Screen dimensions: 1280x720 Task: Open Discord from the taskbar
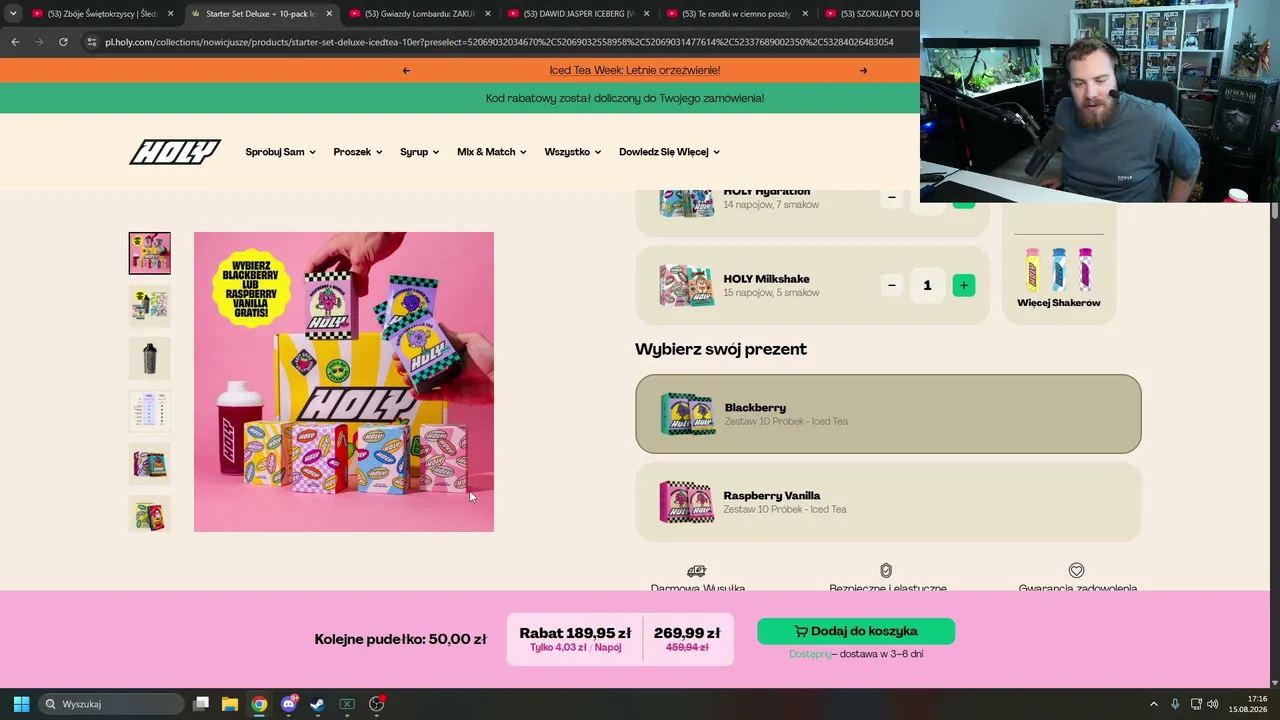click(289, 704)
